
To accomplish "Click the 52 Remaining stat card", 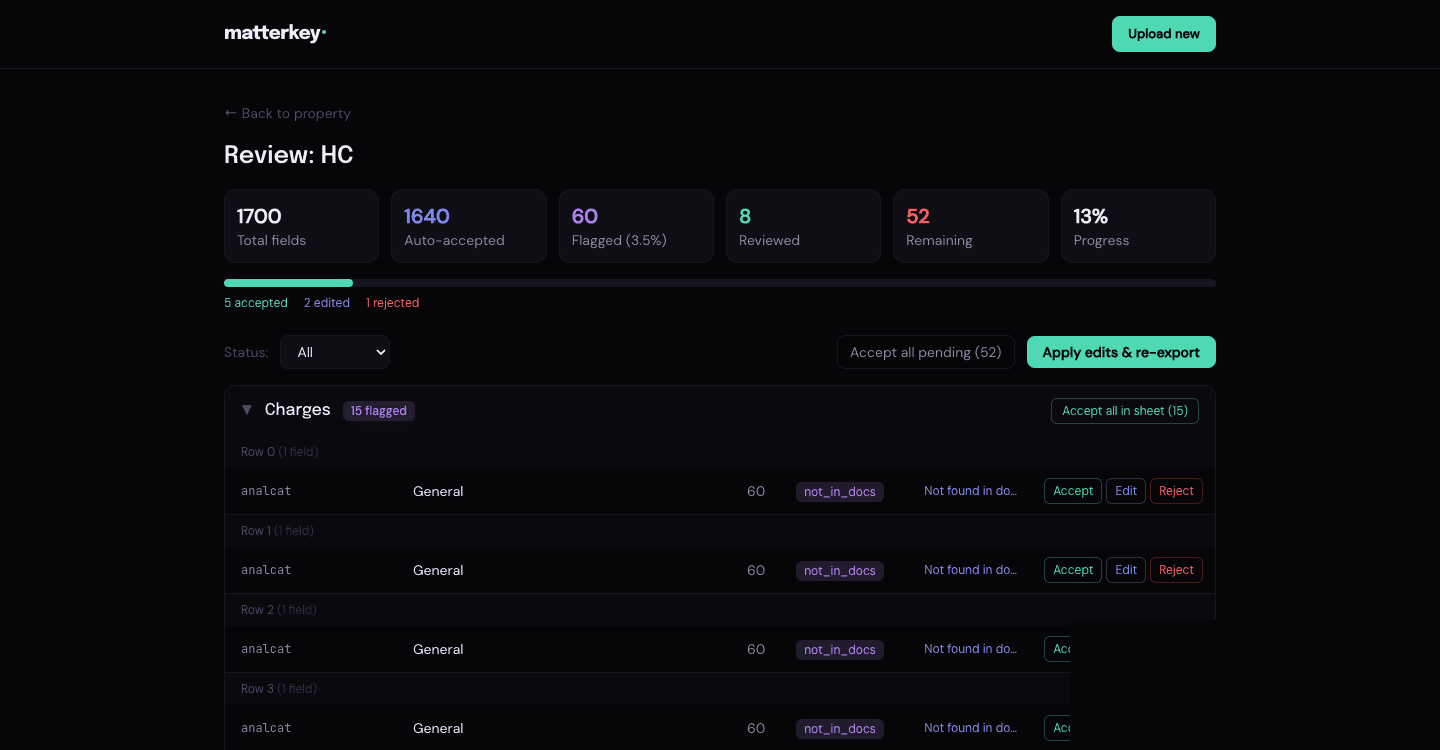I will 970,225.
